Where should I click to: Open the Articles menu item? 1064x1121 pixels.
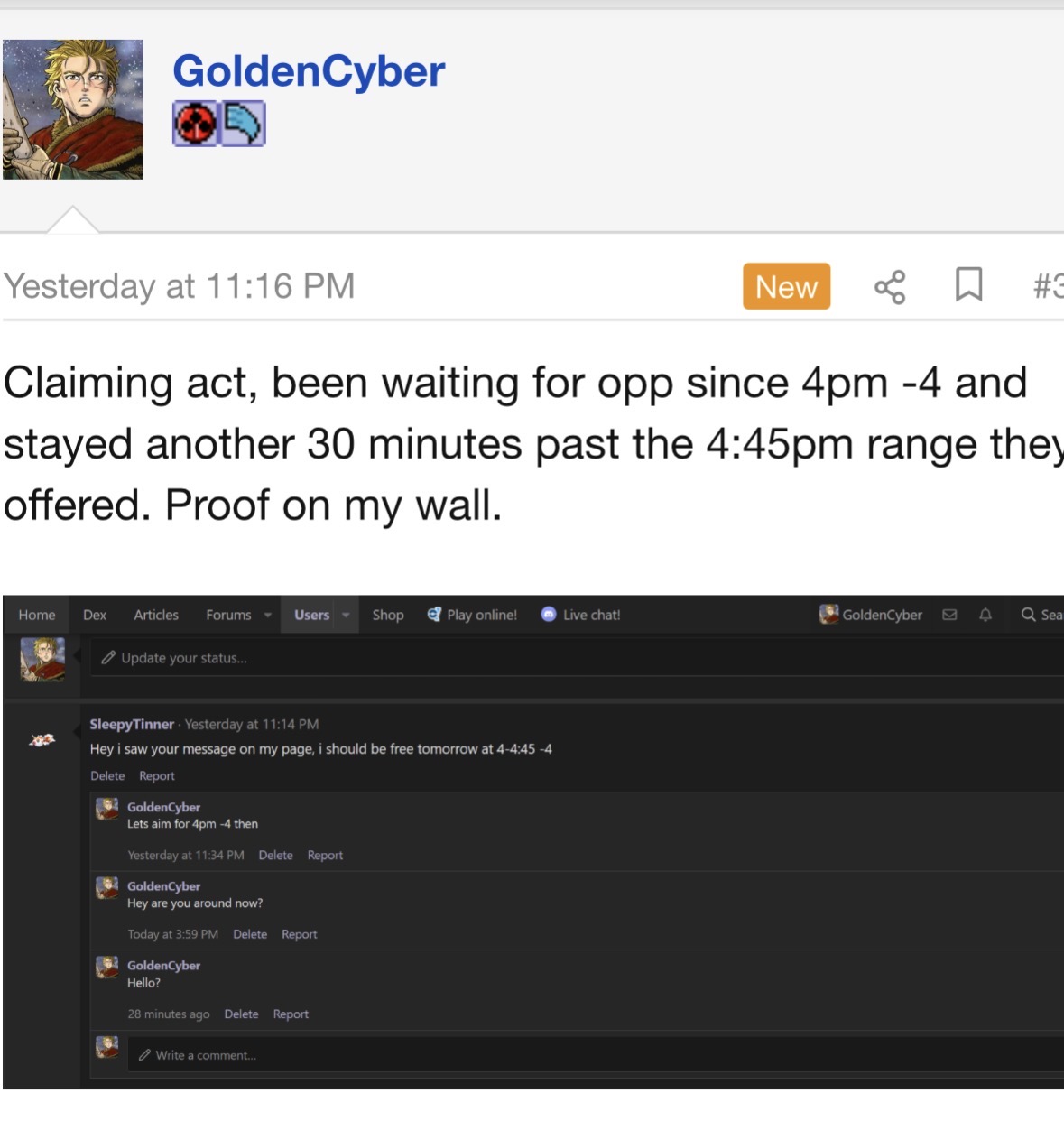(156, 615)
